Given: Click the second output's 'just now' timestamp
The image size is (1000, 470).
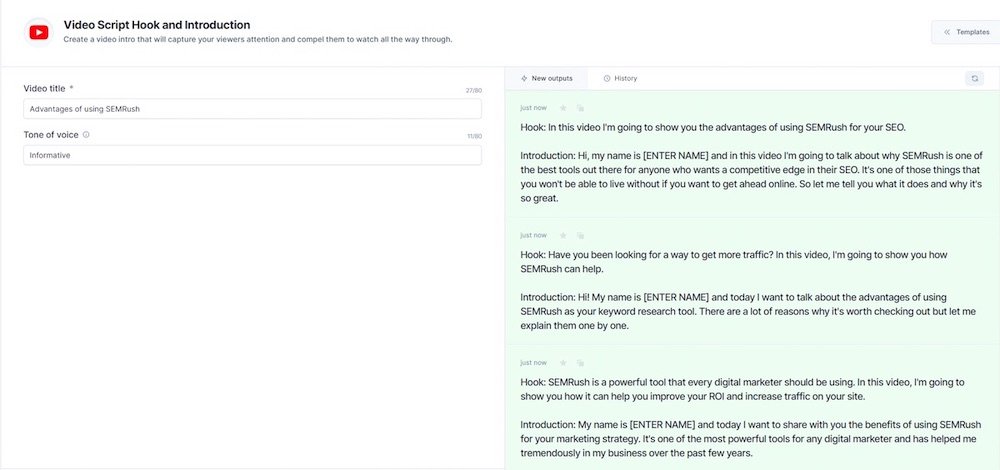Looking at the screenshot, I should coord(533,235).
